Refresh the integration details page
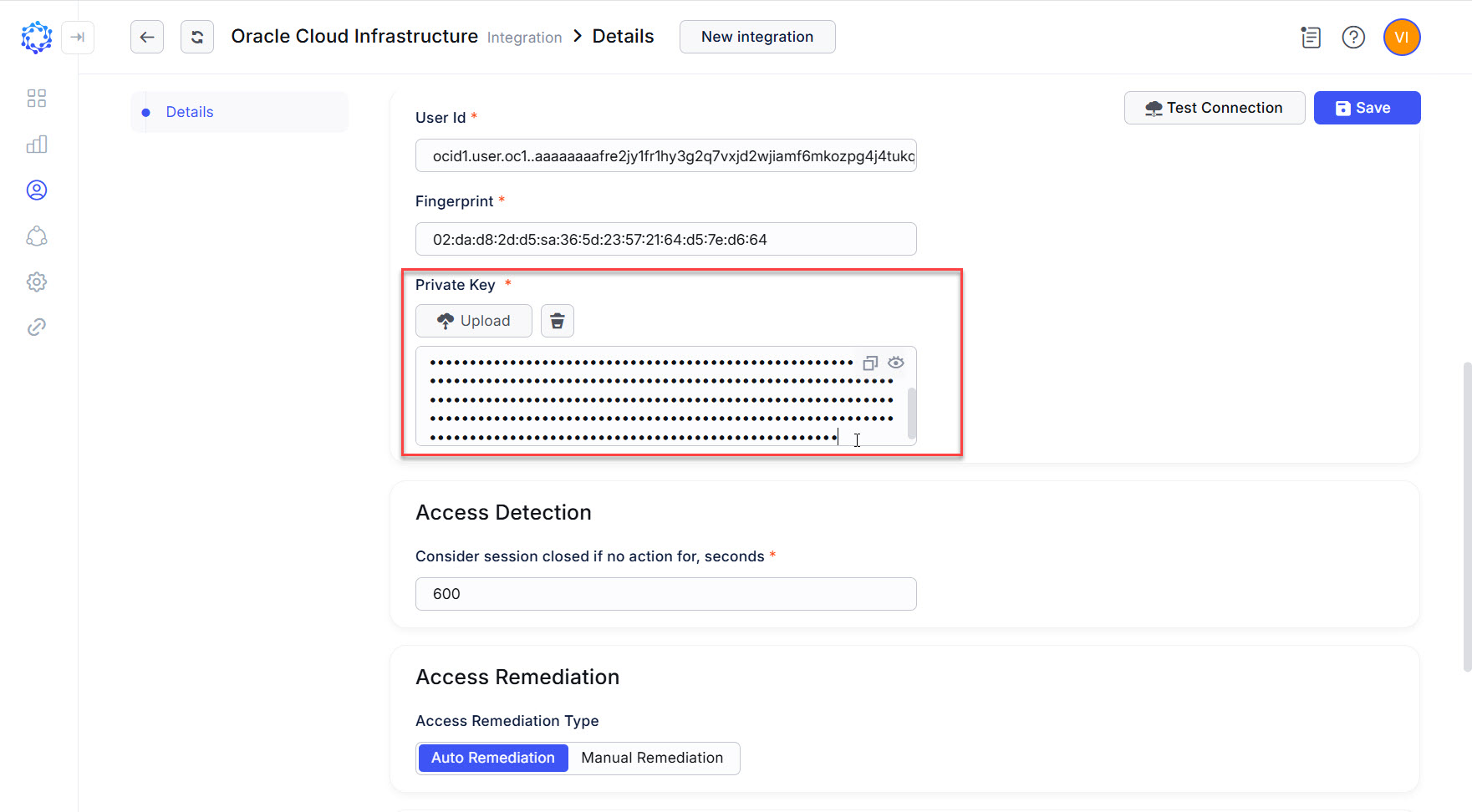Screen dimensions: 1472x812 [x=197, y=37]
